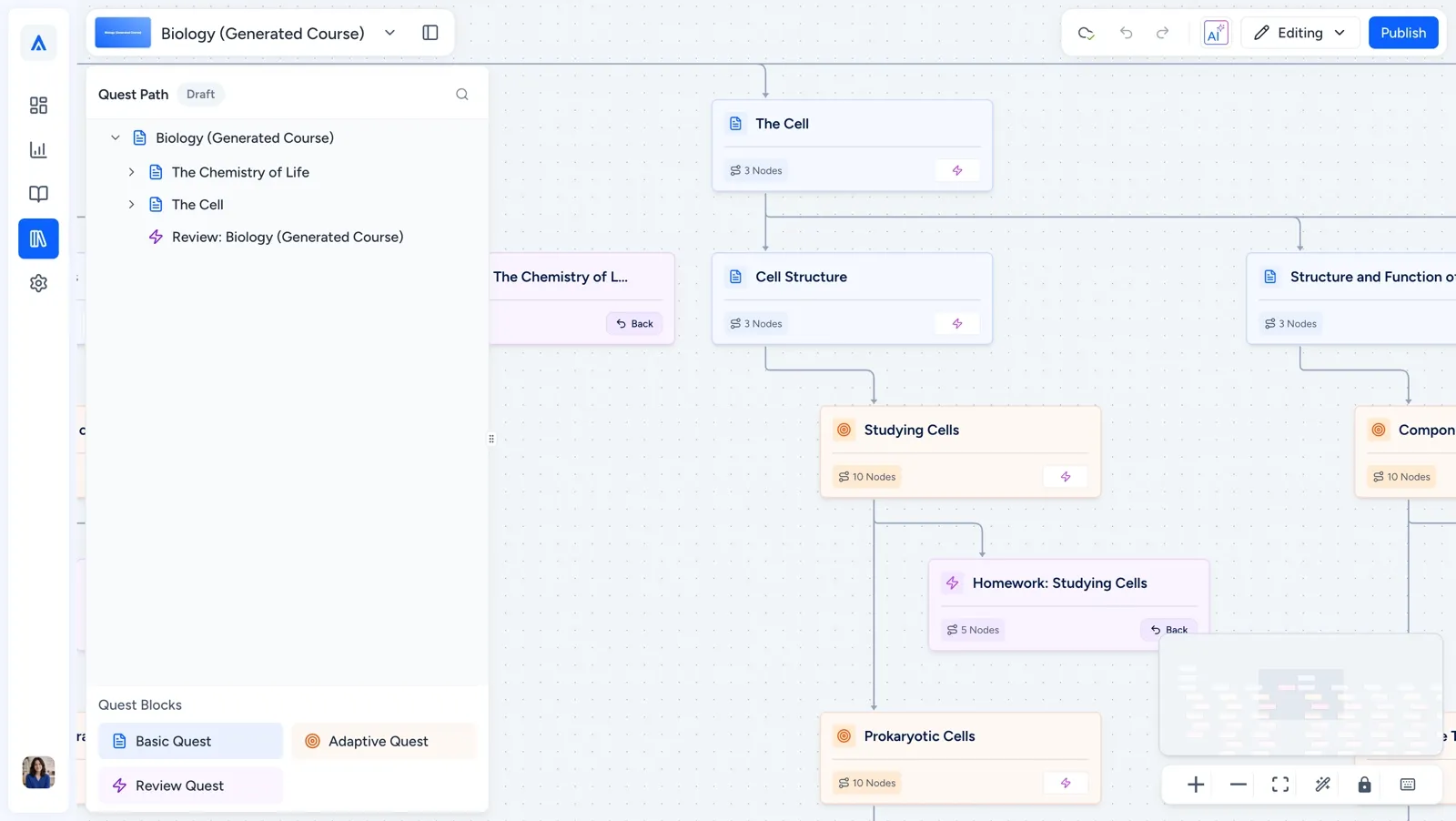The image size is (1456, 821).
Task: Select the Cell Structure card title
Action: (x=801, y=277)
